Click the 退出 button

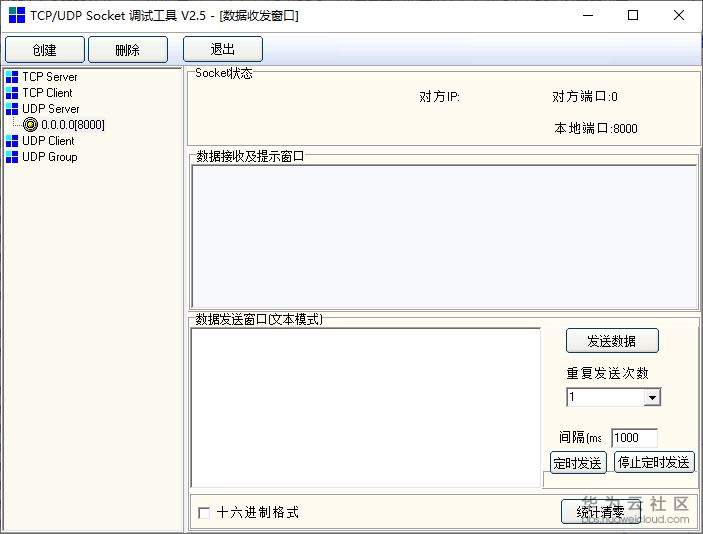point(223,49)
